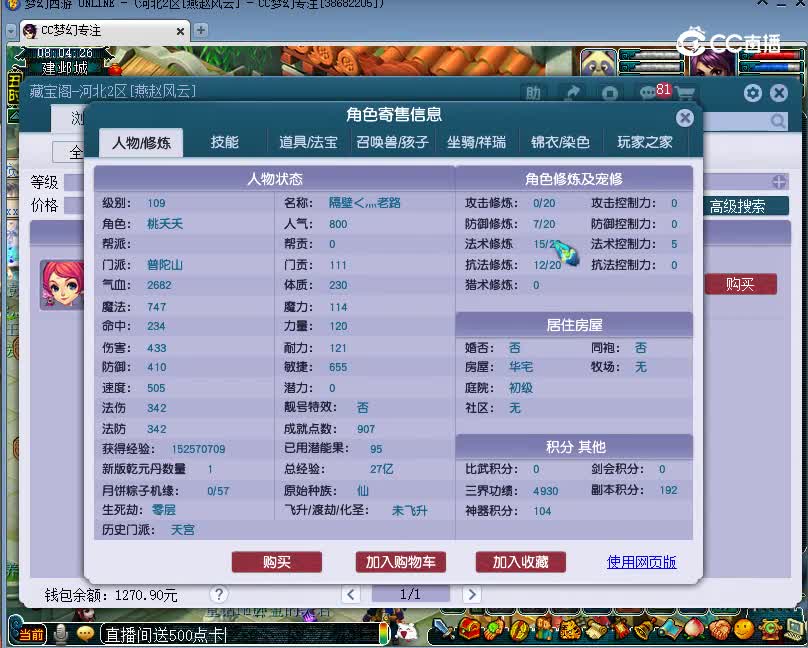
Task: Open the 藏宝阁 shopping cart icon
Action: point(685,93)
